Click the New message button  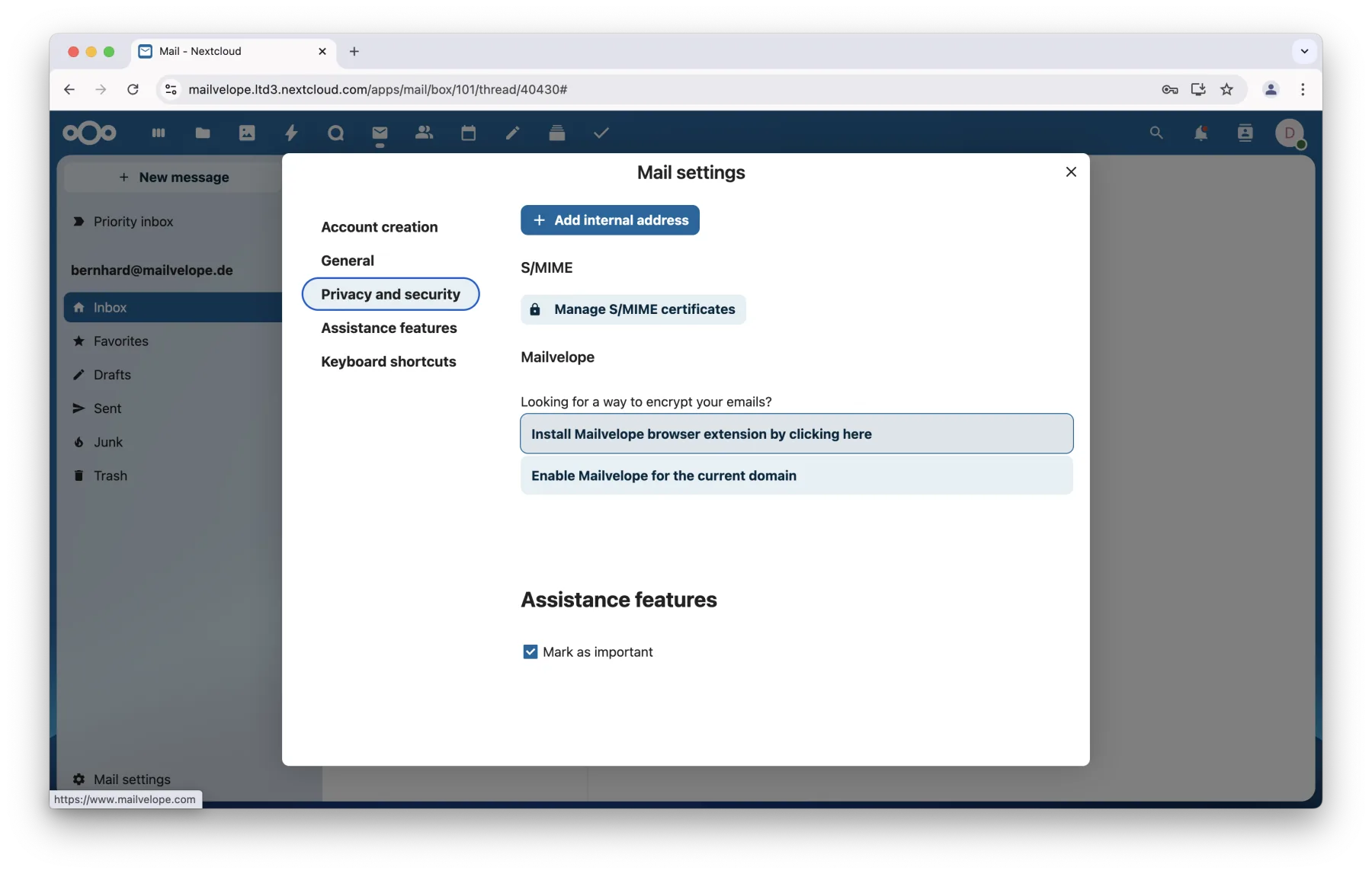[x=174, y=178]
